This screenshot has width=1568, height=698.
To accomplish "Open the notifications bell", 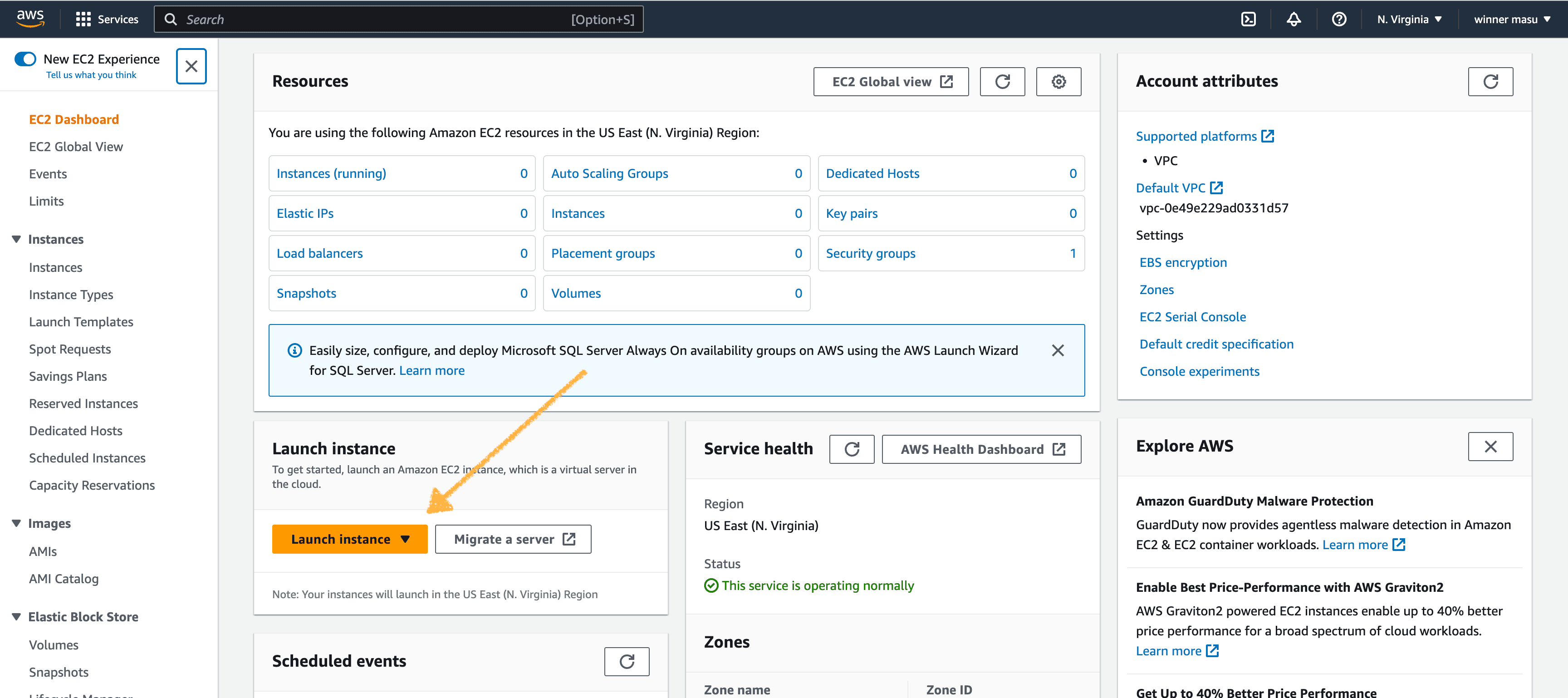I will [1294, 20].
